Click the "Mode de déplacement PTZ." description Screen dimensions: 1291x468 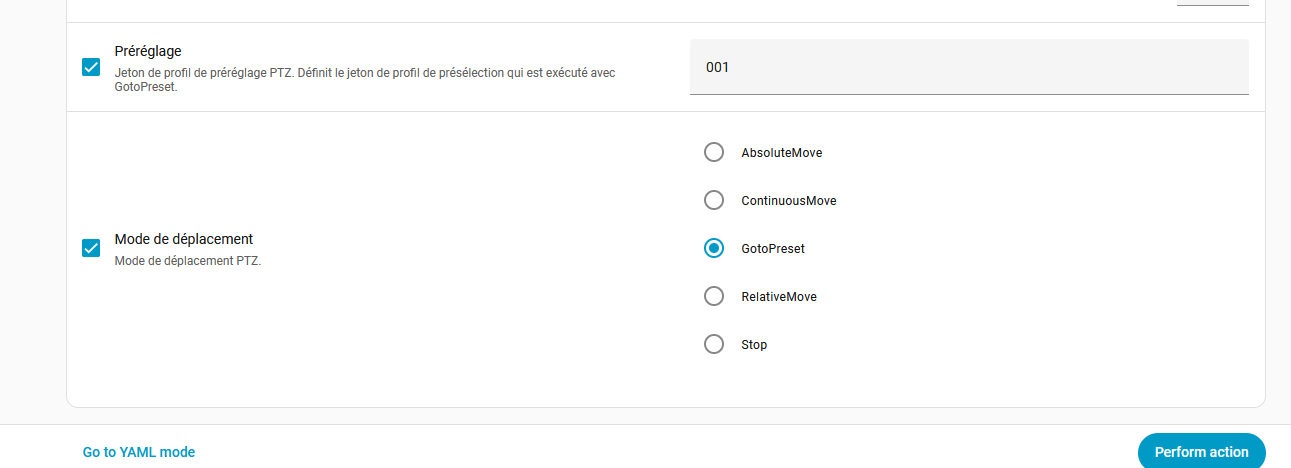188,261
